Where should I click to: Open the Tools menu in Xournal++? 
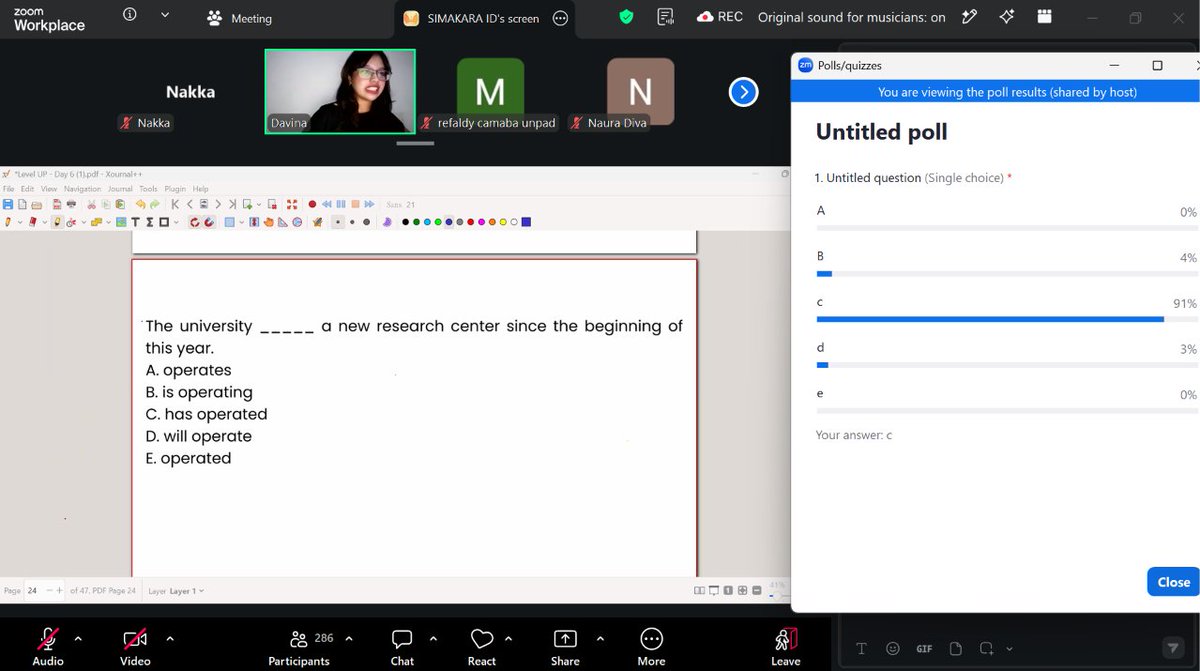tap(148, 189)
